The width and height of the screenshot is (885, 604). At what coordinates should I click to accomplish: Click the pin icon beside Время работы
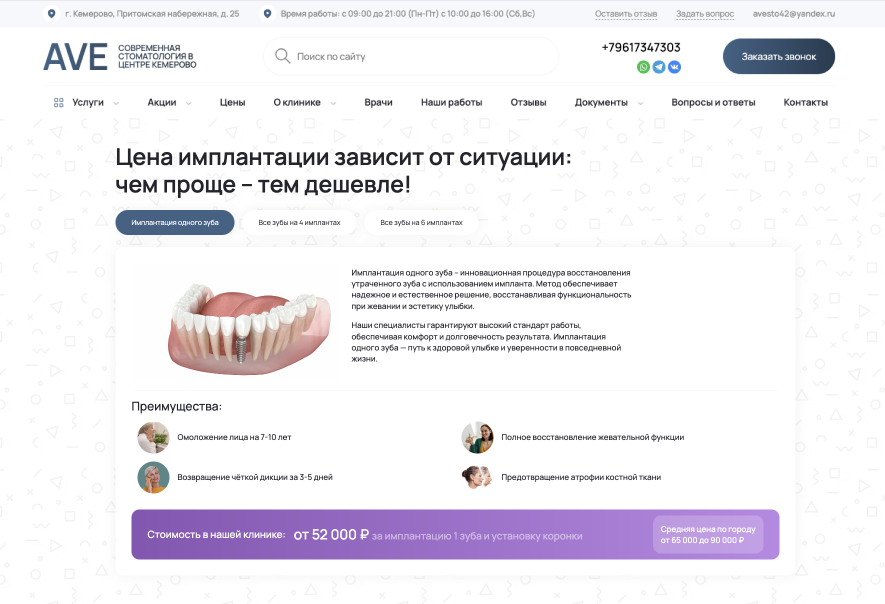pyautogui.click(x=267, y=14)
